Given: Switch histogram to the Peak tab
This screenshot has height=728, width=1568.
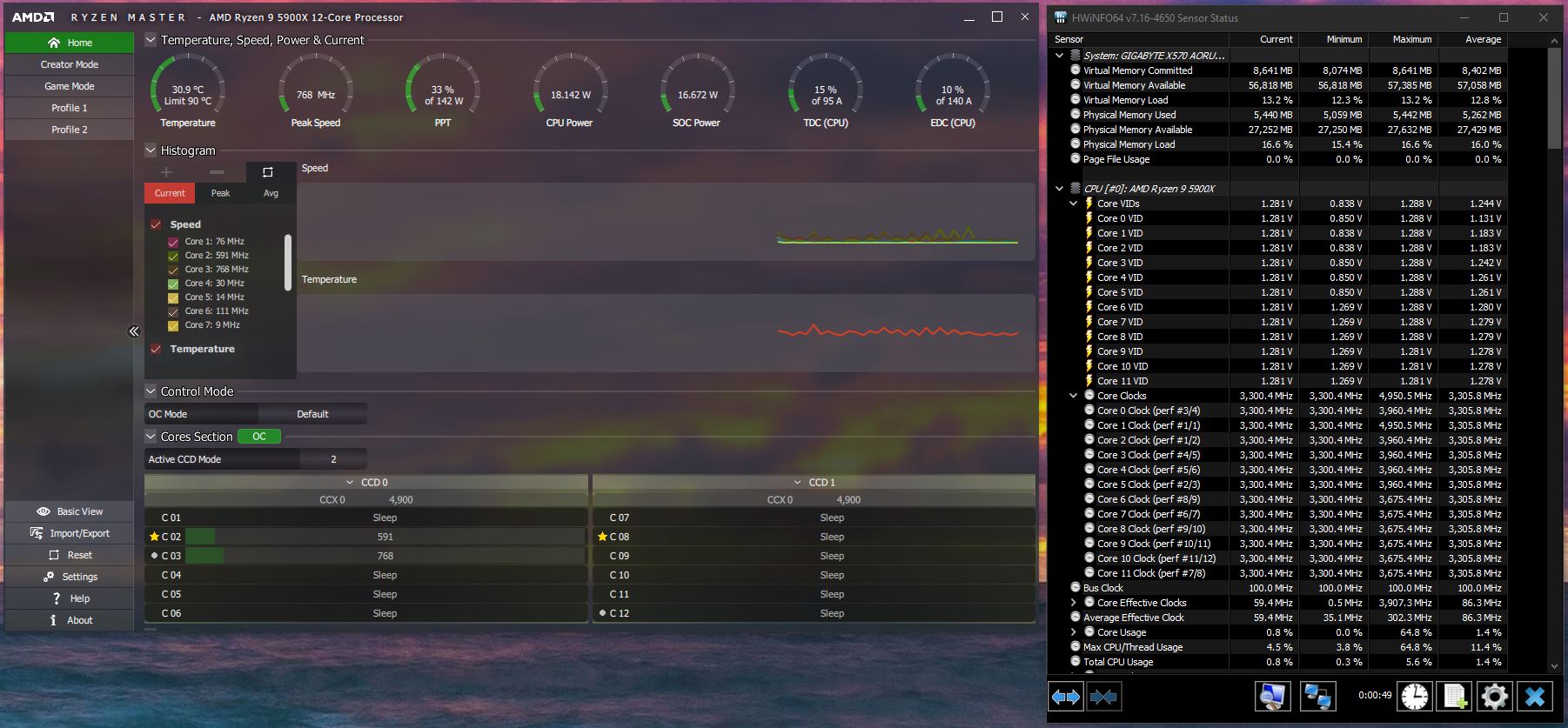Looking at the screenshot, I should (221, 193).
